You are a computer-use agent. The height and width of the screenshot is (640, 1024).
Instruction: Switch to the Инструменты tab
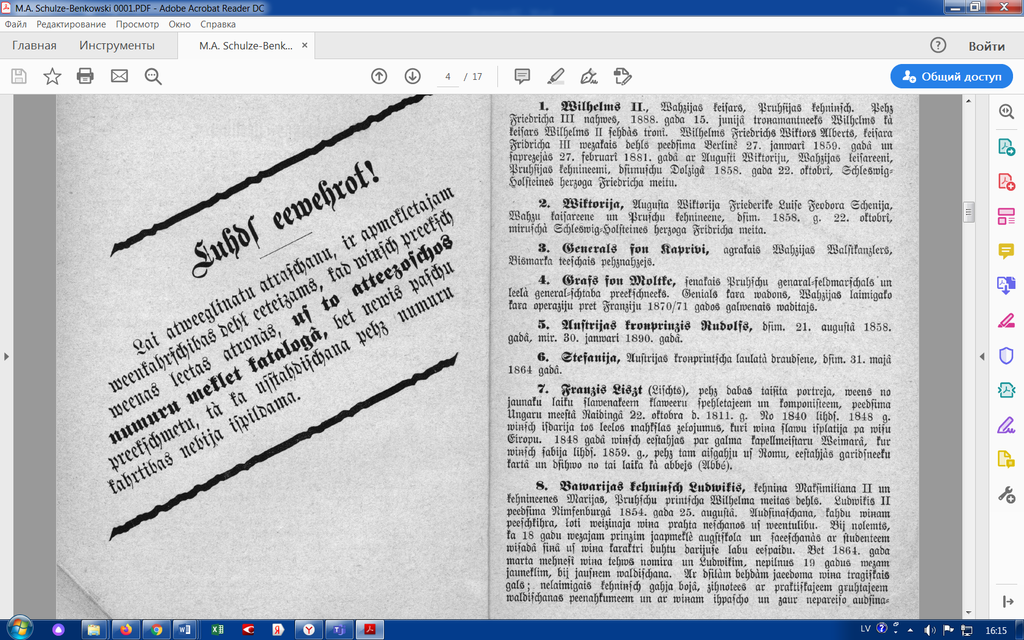[x=117, y=46]
